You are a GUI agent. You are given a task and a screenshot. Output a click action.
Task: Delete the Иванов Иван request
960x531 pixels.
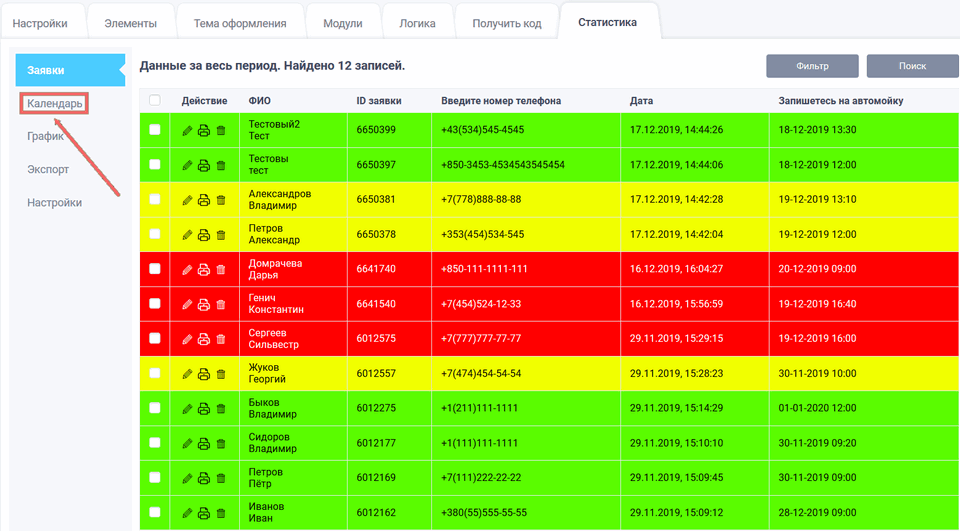221,513
